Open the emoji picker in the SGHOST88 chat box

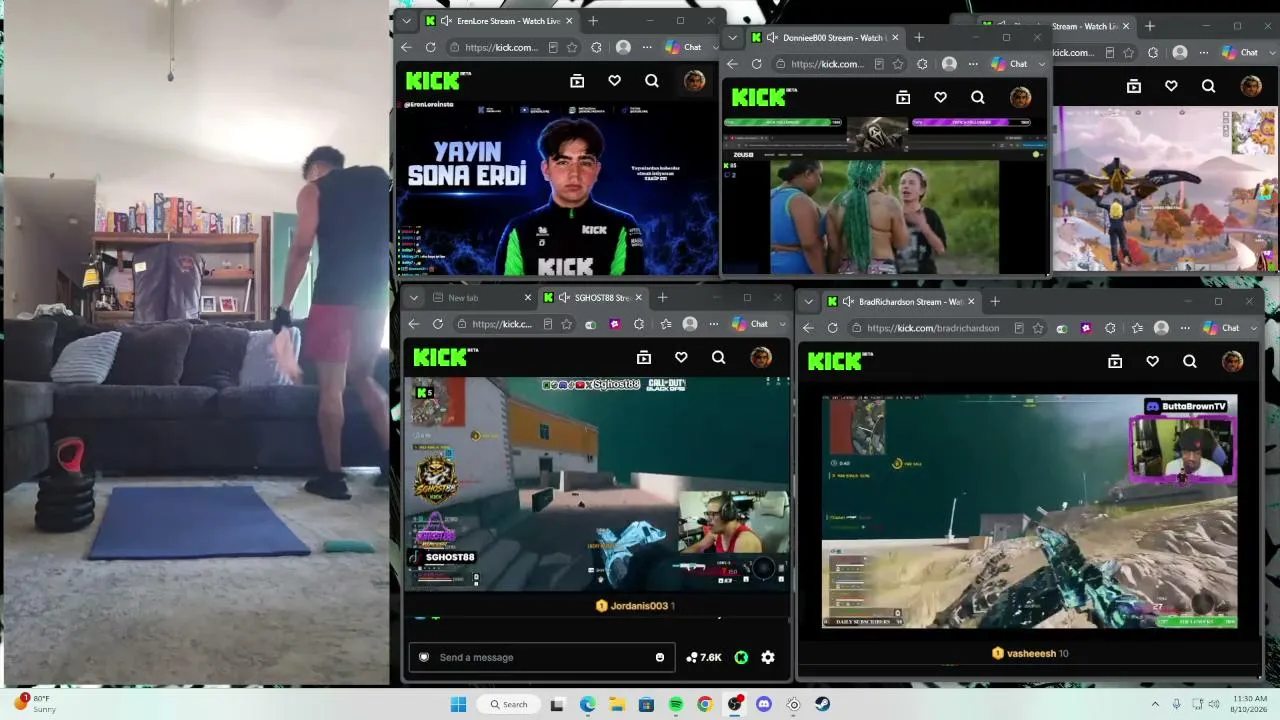point(660,657)
